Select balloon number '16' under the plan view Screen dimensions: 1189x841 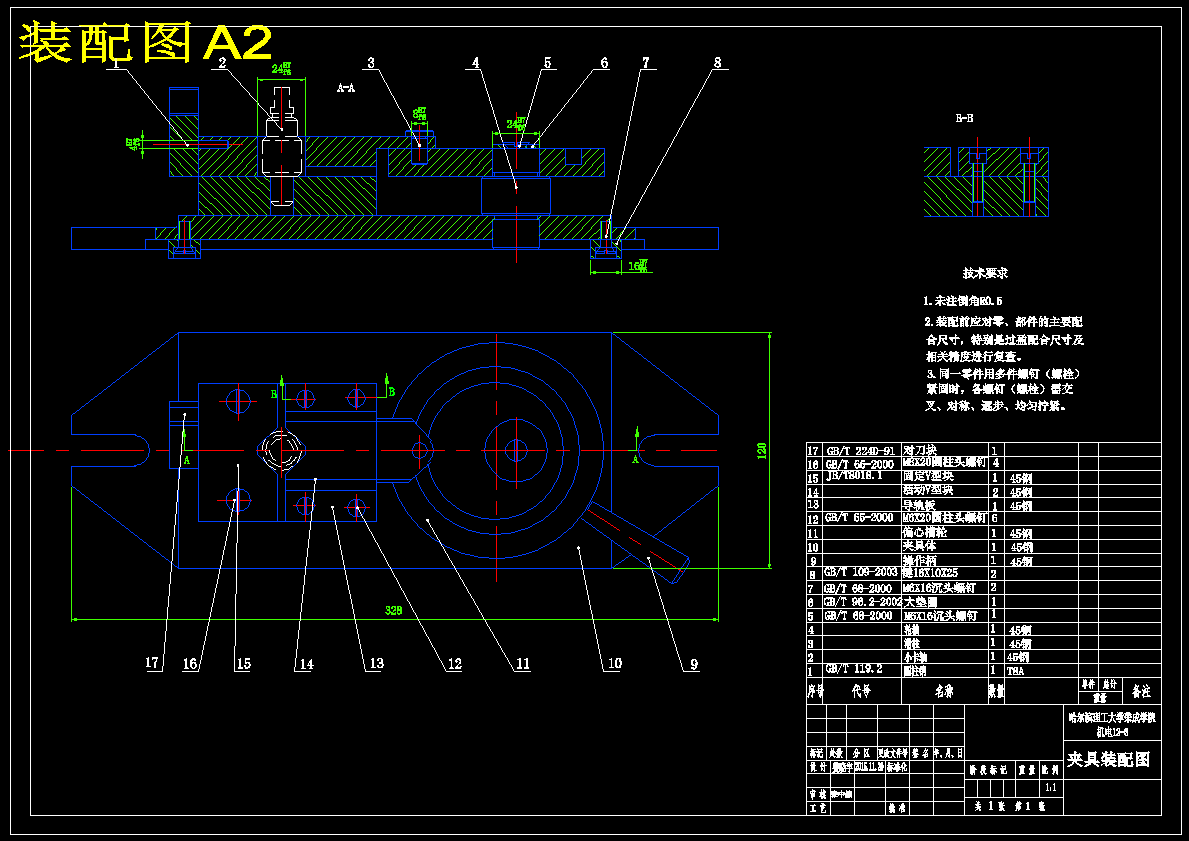[x=190, y=664]
